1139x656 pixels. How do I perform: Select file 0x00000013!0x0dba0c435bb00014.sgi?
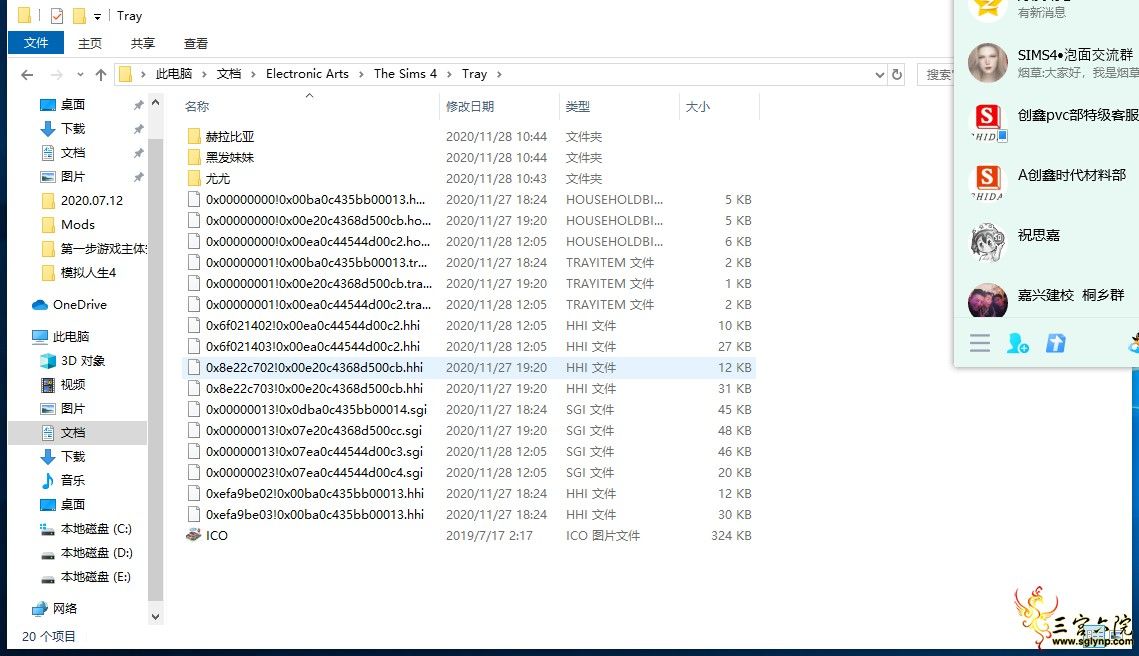click(x=316, y=410)
